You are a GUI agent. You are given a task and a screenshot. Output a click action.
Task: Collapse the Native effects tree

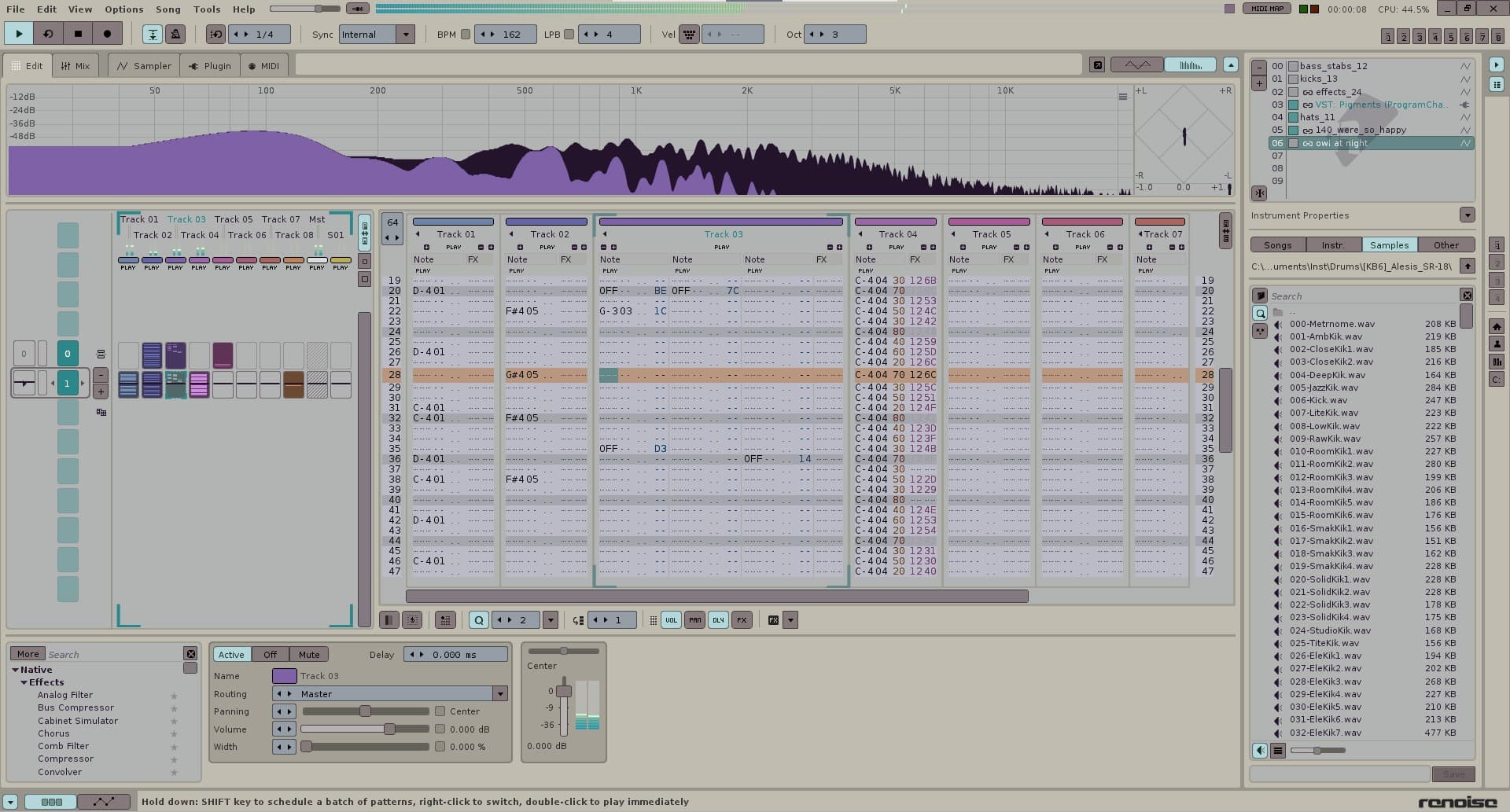[15, 670]
